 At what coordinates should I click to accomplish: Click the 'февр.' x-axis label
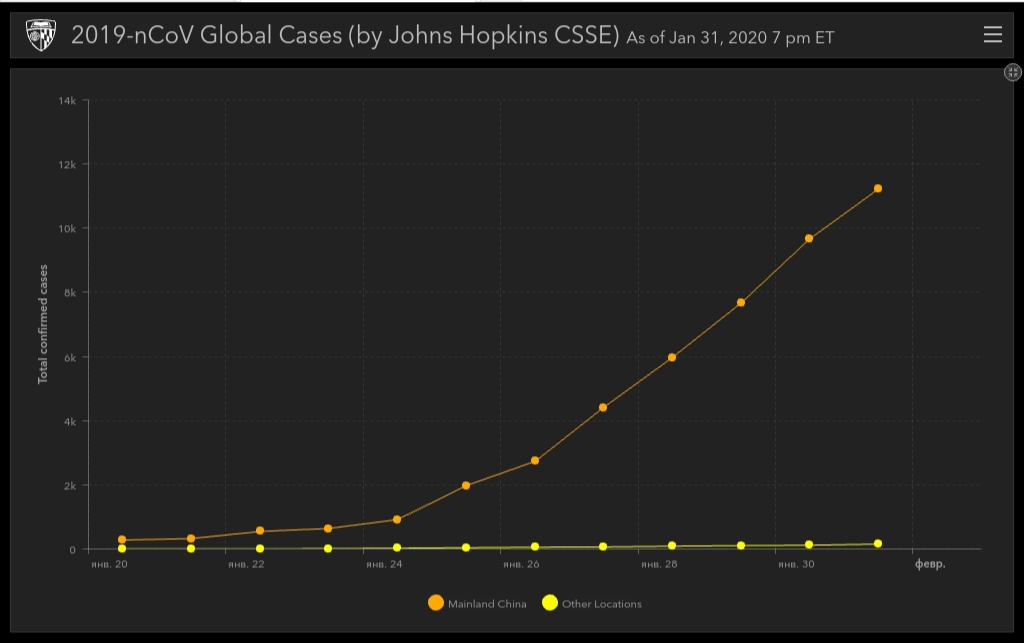[930, 564]
